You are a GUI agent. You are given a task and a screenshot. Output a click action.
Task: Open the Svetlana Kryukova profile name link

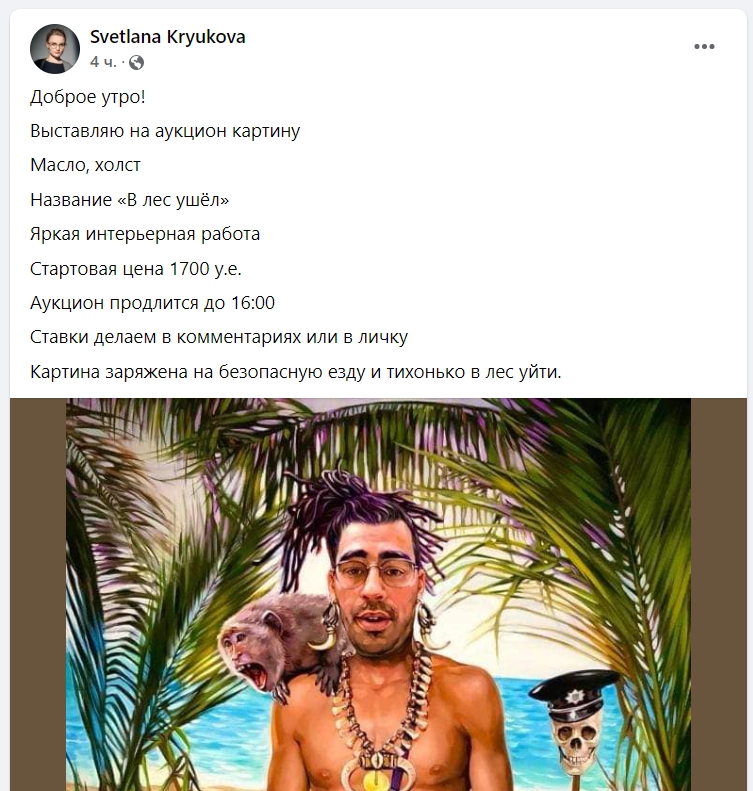(x=167, y=37)
